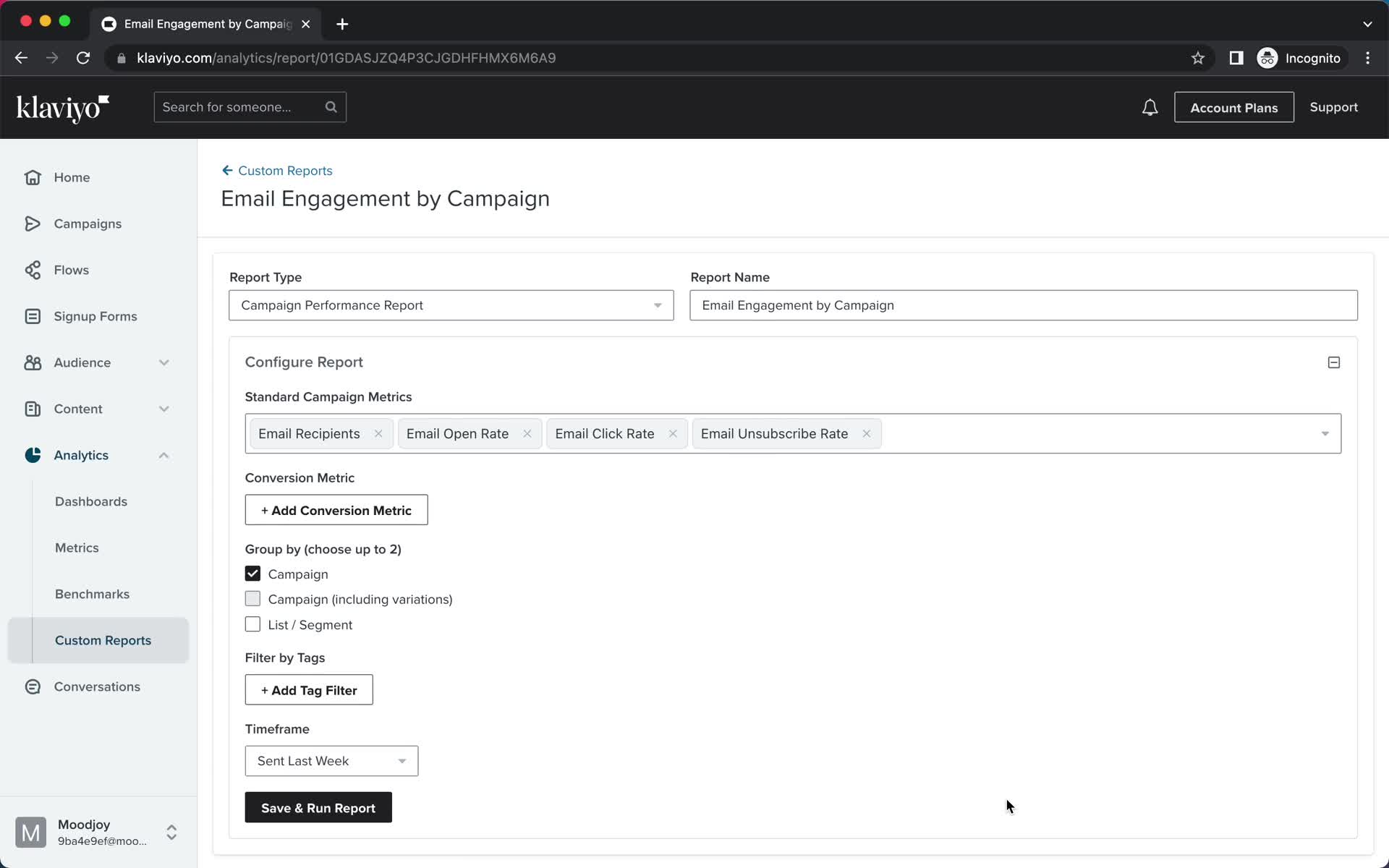Remove the Email Open Rate tag

pyautogui.click(x=527, y=434)
